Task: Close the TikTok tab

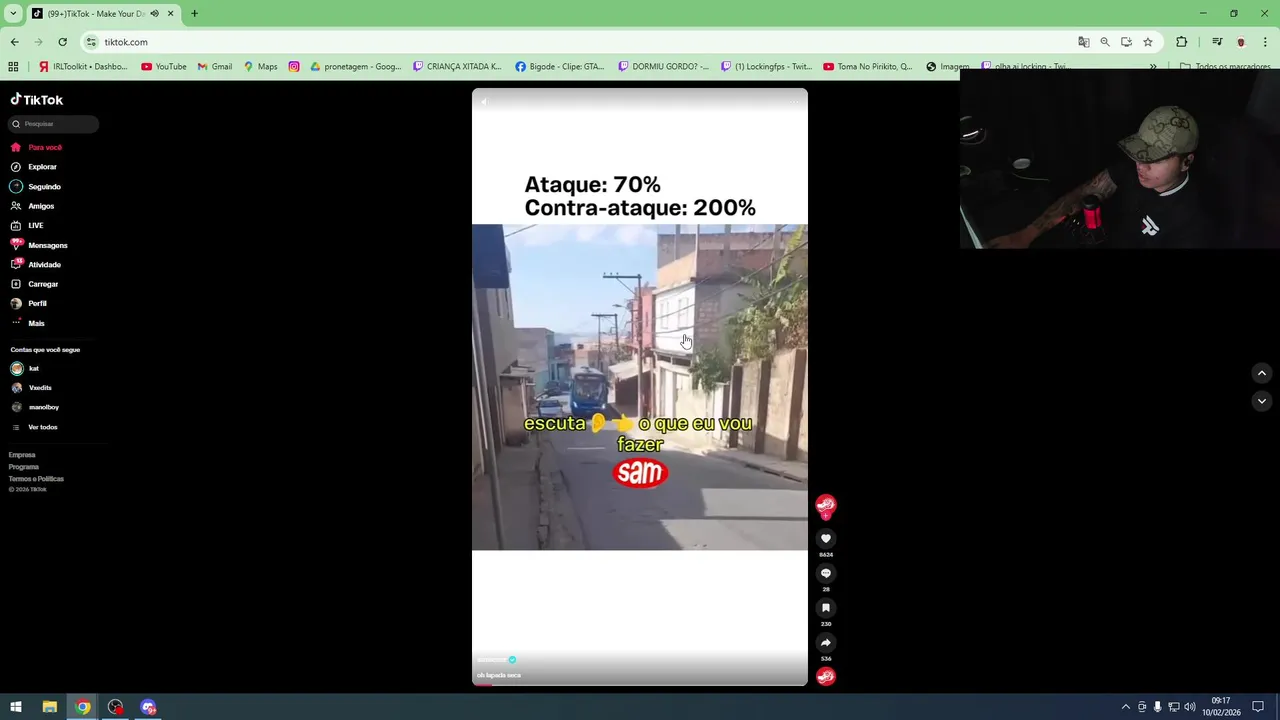Action: click(x=170, y=14)
